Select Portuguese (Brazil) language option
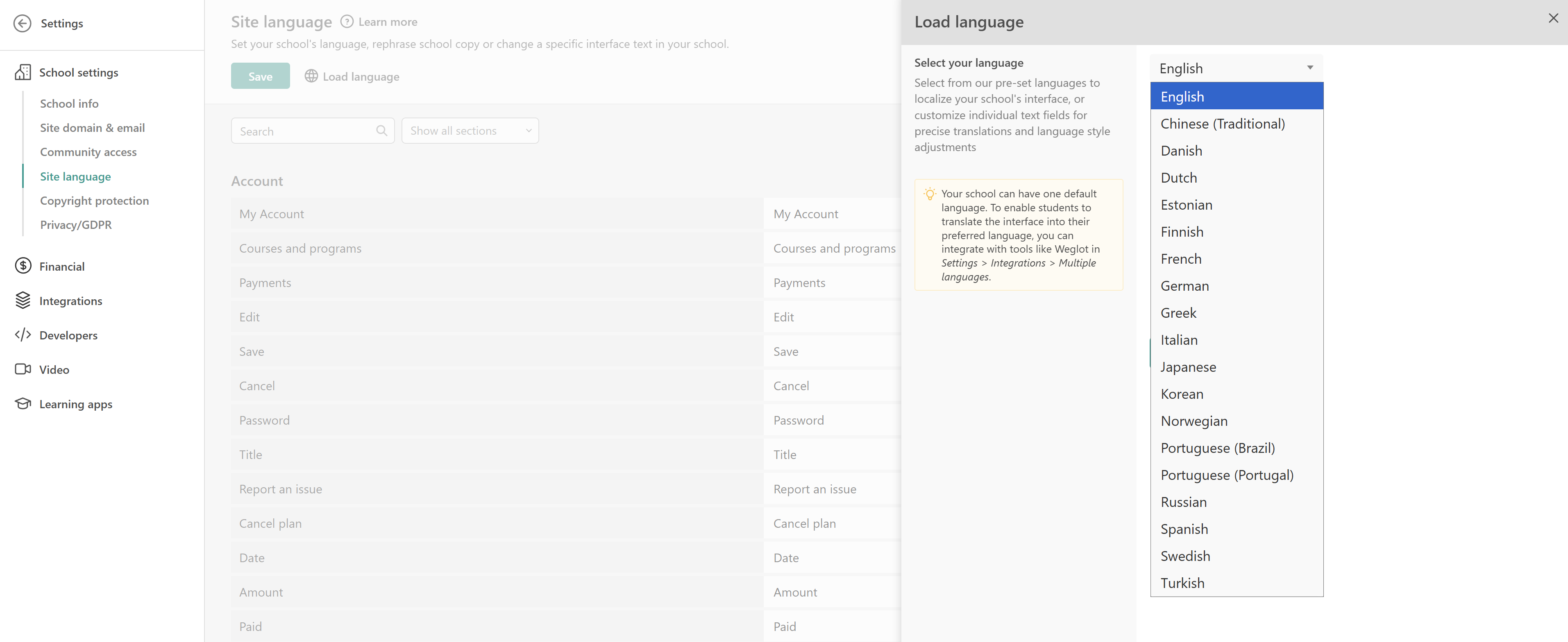The image size is (1568, 642). [1217, 448]
